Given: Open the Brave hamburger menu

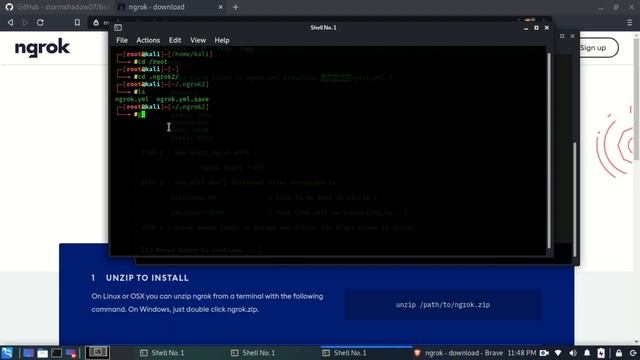Looking at the screenshot, I should [629, 22].
